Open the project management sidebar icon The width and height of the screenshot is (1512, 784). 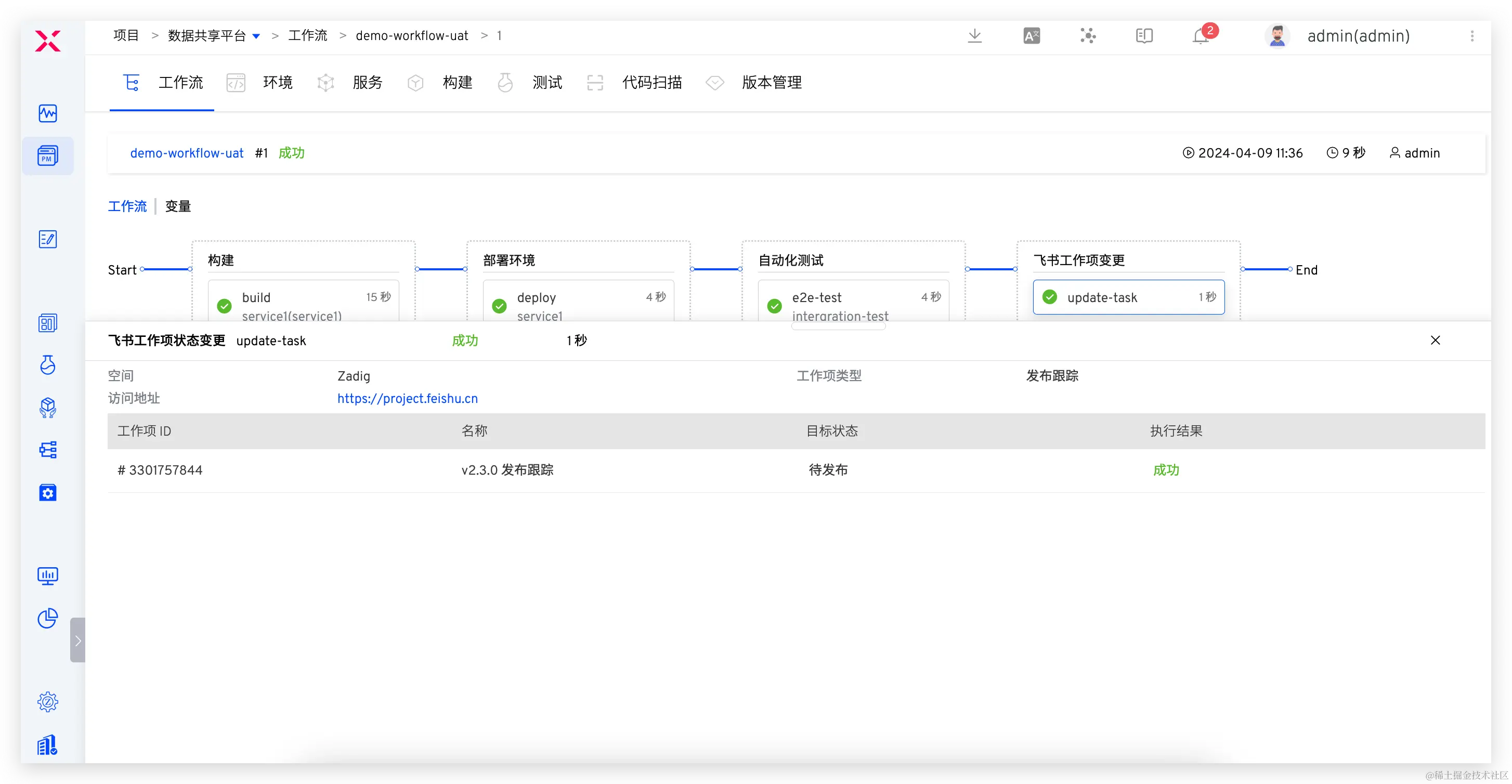pos(47,155)
